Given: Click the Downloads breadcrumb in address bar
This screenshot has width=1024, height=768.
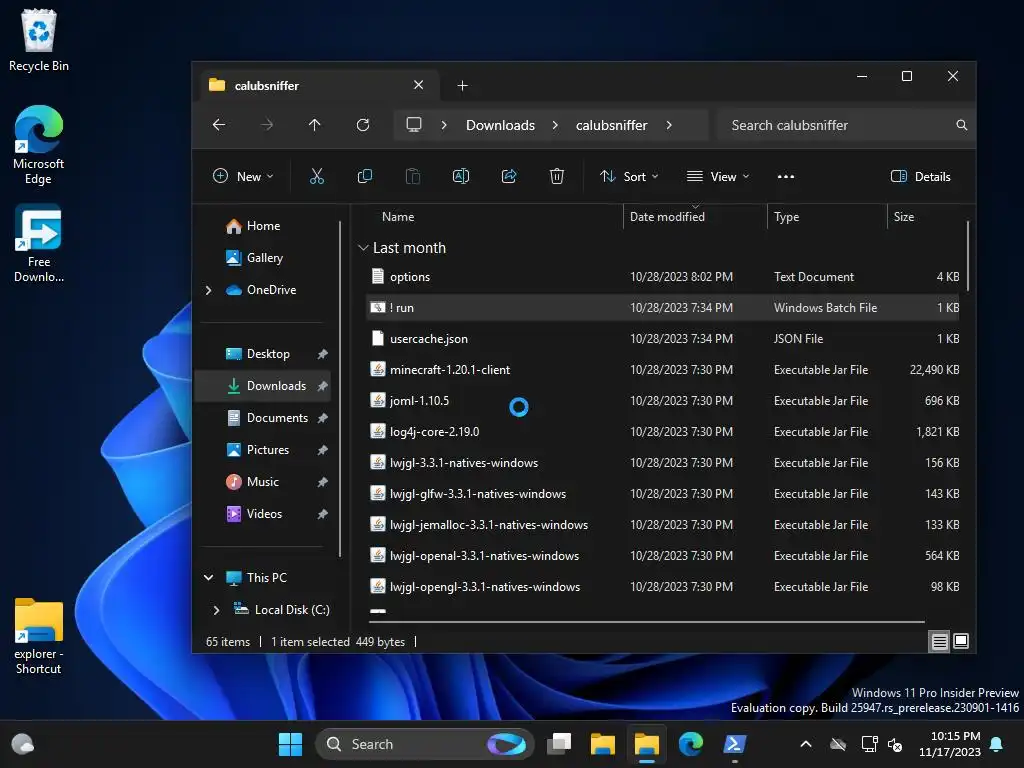Looking at the screenshot, I should pos(500,125).
